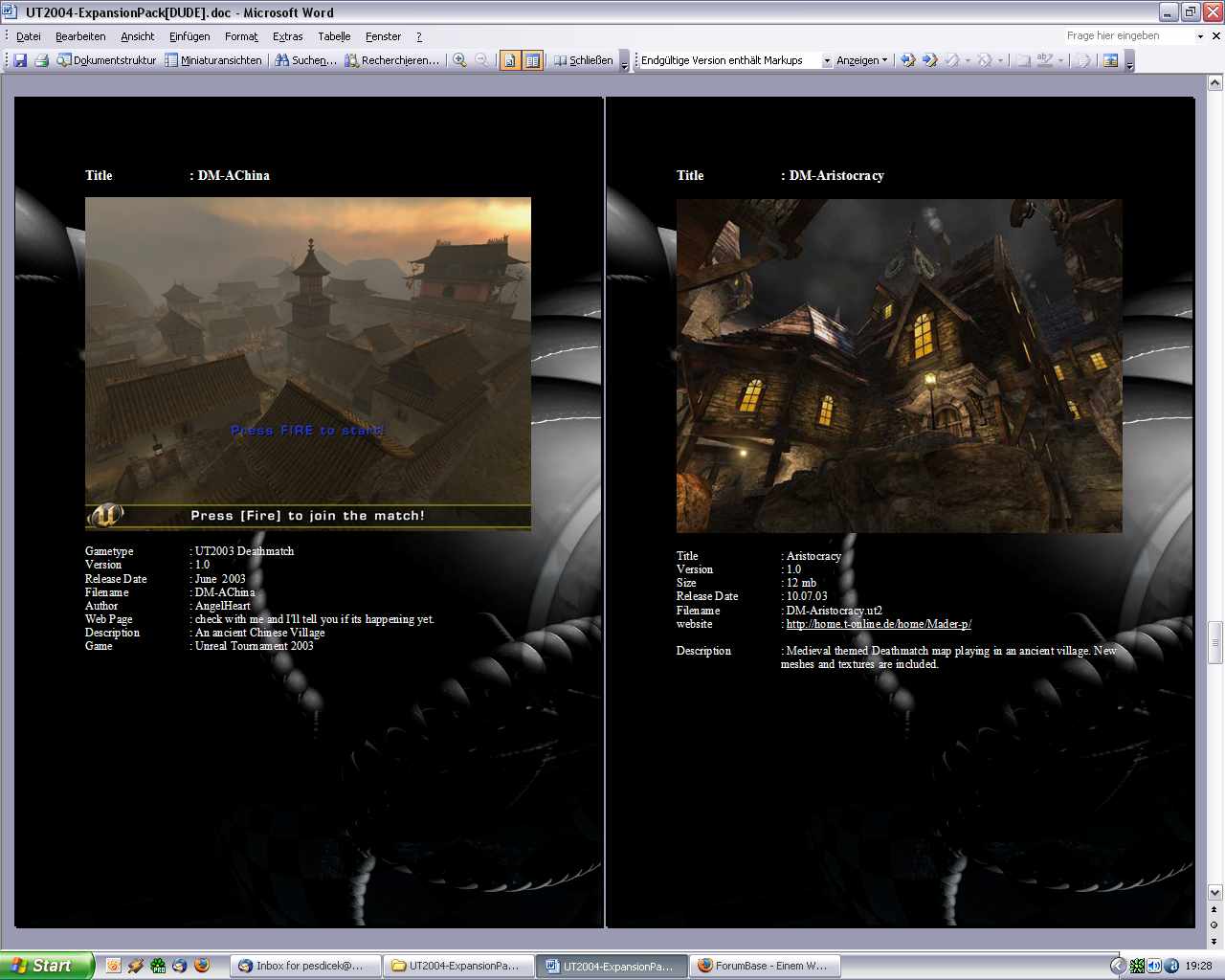
Task: Click the reviewing pane icon
Action: (x=1110, y=60)
